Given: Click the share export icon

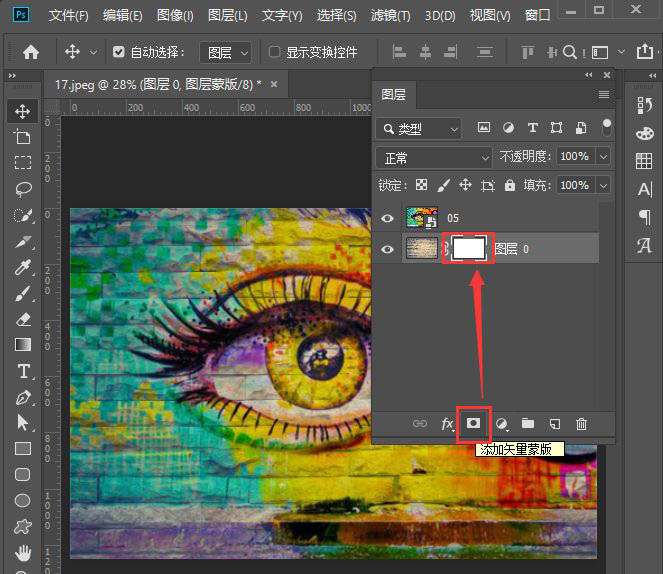Looking at the screenshot, I should coord(645,52).
